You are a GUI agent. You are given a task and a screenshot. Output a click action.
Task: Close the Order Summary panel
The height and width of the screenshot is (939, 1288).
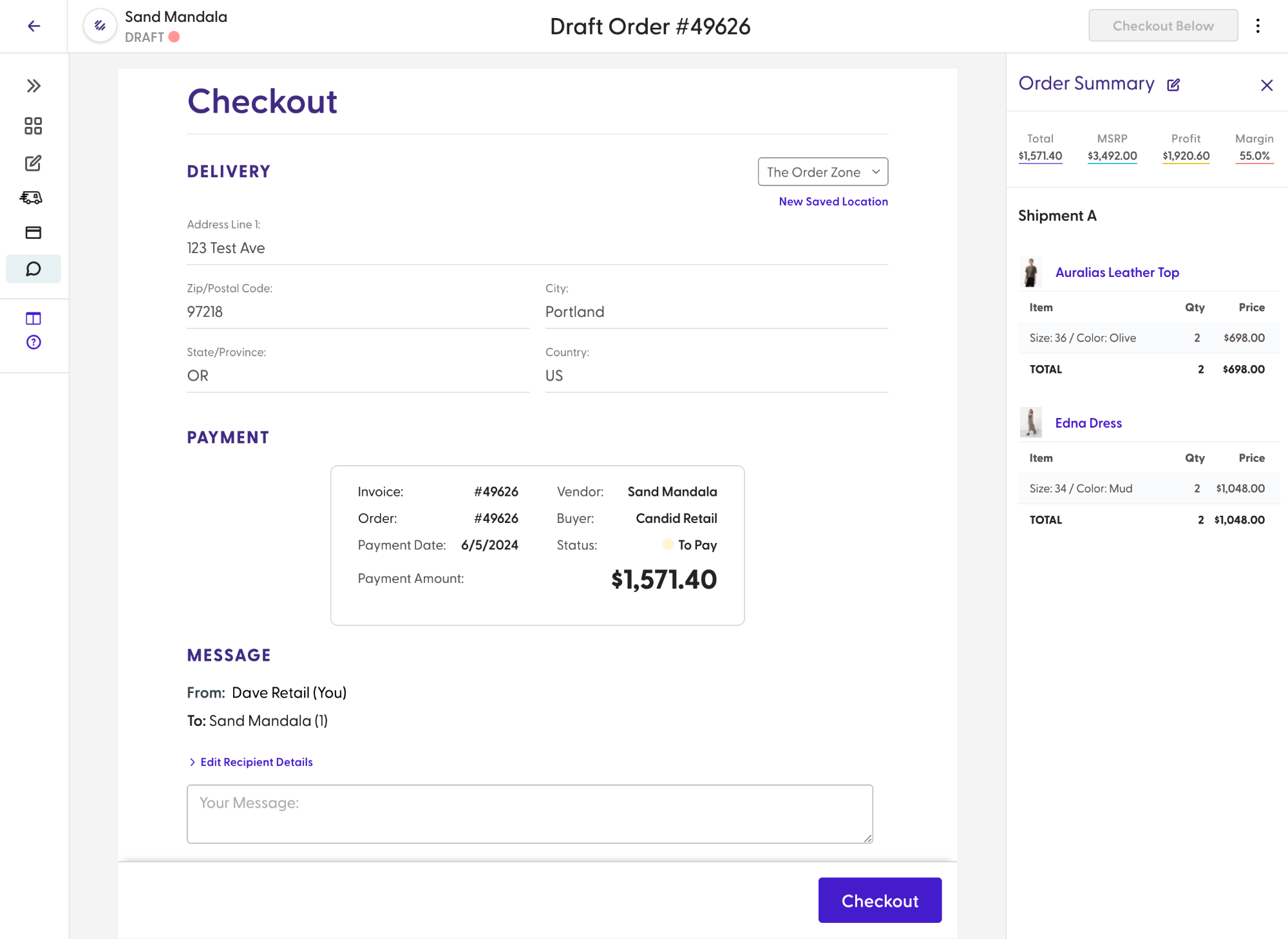tap(1267, 85)
